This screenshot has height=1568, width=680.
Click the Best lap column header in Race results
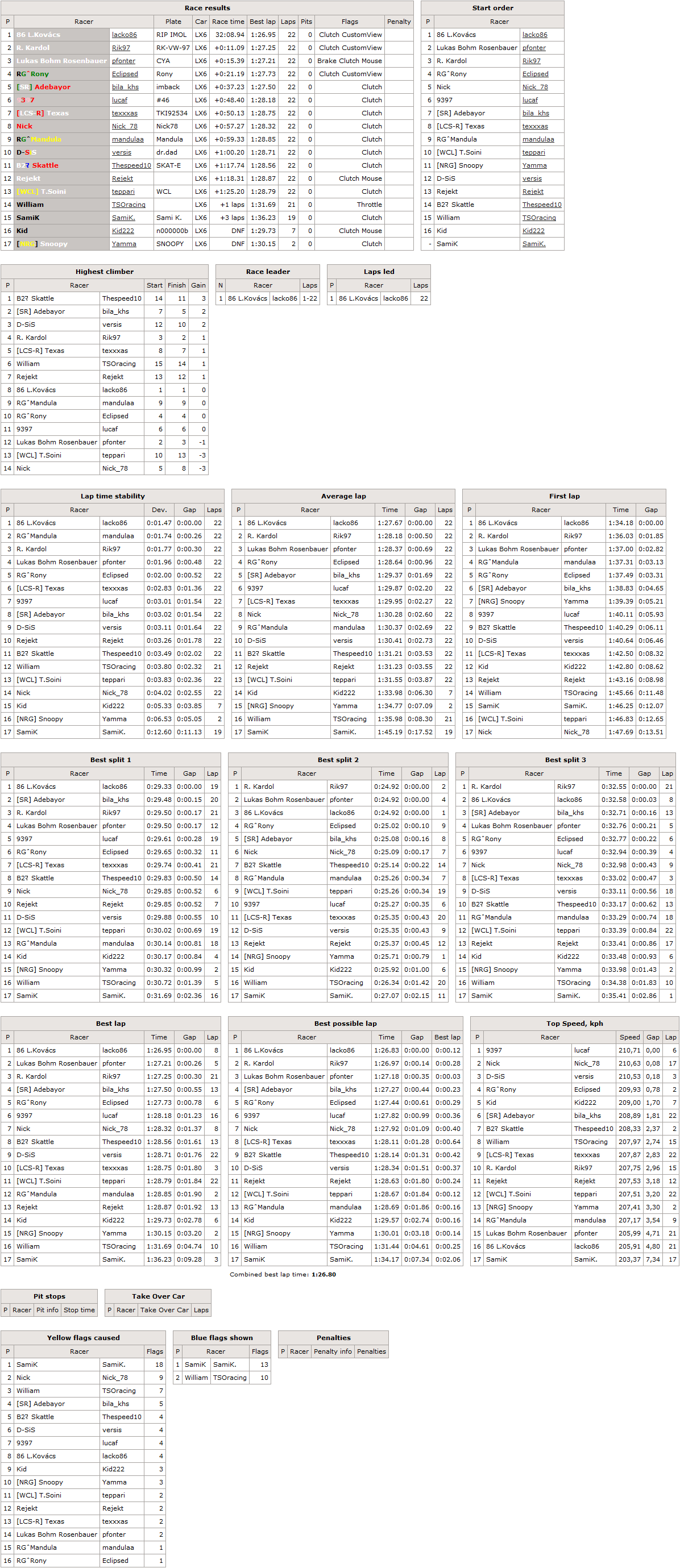tap(262, 22)
